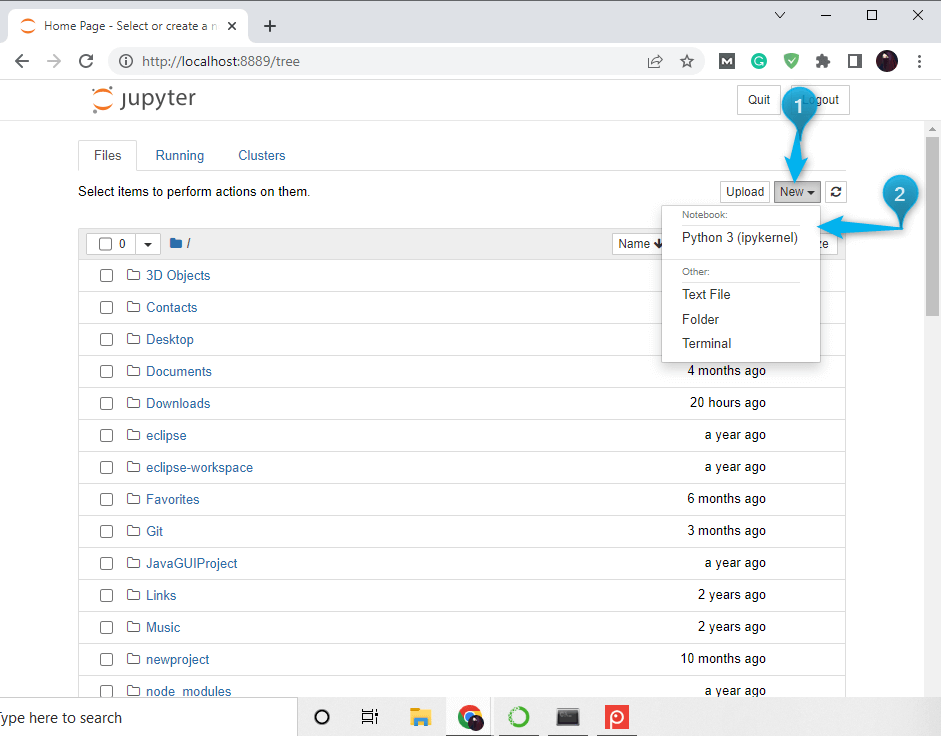Click the browser back arrow
Image resolution: width=941 pixels, height=736 pixels.
[22, 61]
